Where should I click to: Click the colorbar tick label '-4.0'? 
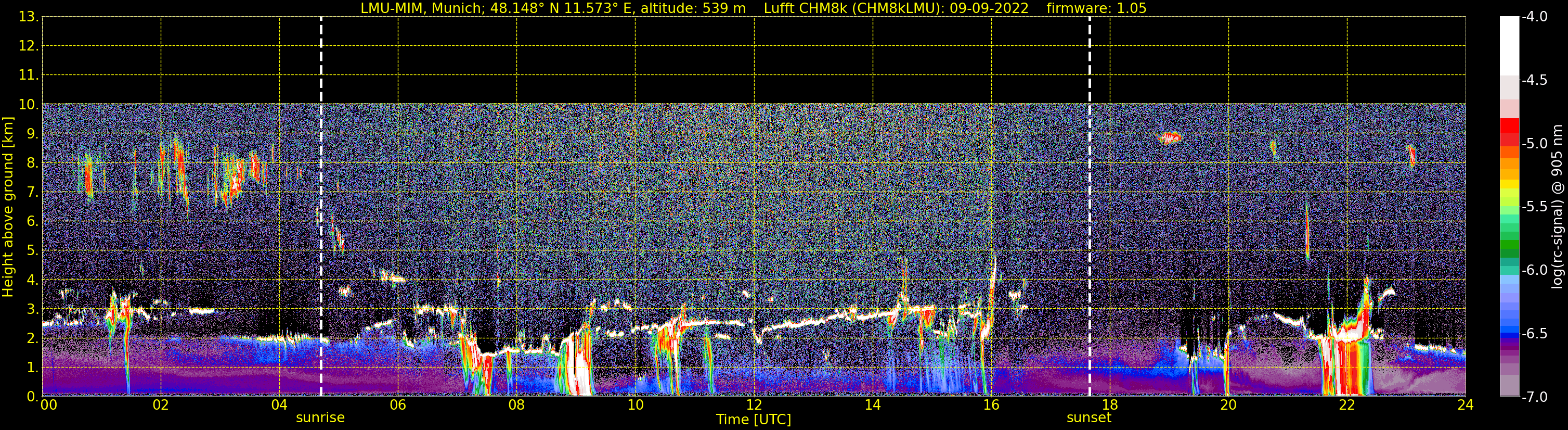[1535, 17]
